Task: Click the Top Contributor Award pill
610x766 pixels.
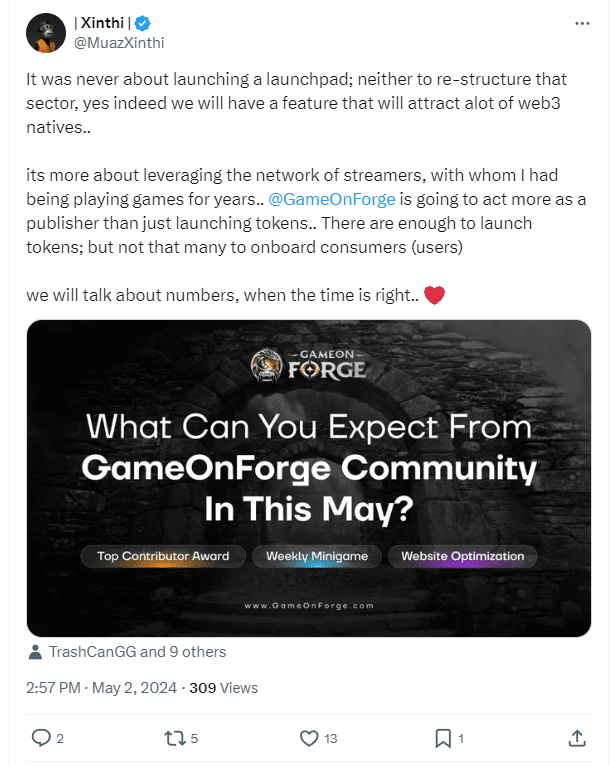Action: [163, 556]
